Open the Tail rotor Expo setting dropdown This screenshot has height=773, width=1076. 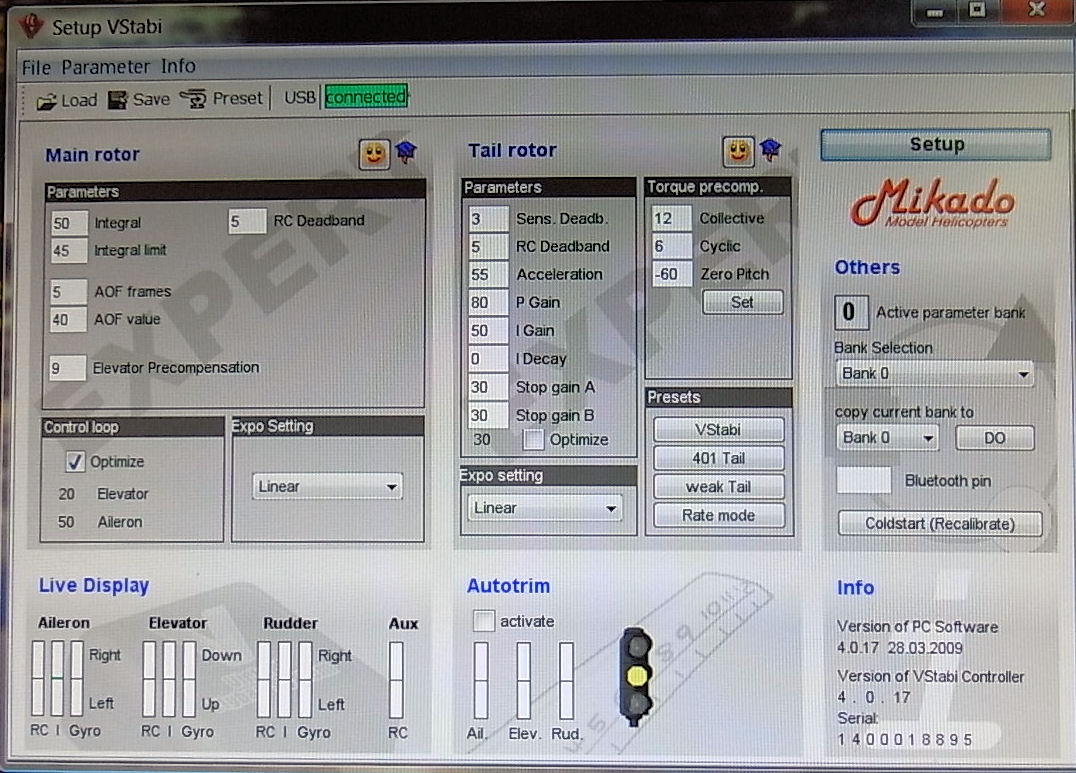(x=544, y=508)
